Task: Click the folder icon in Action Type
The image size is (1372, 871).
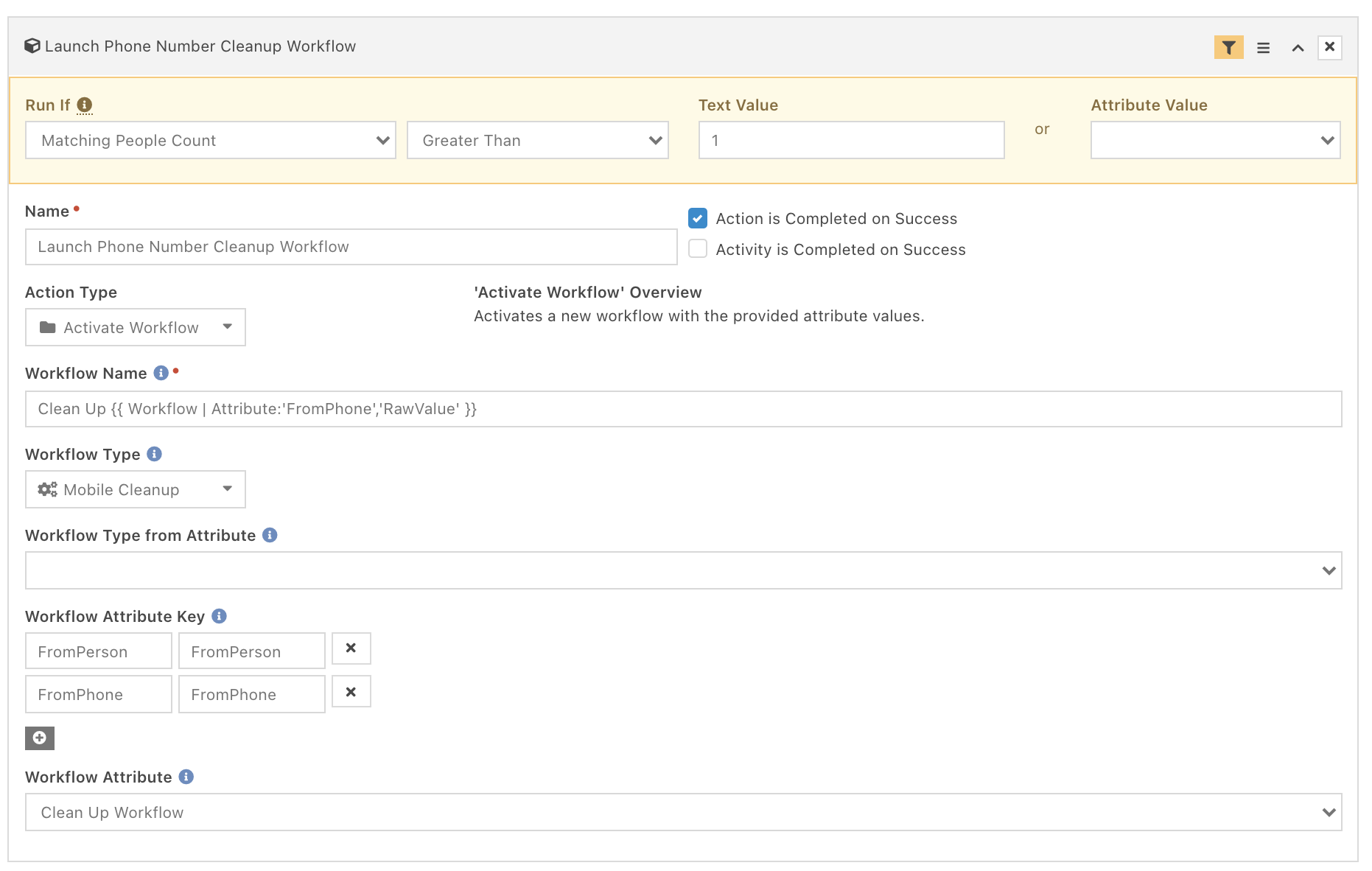Action: pos(48,327)
